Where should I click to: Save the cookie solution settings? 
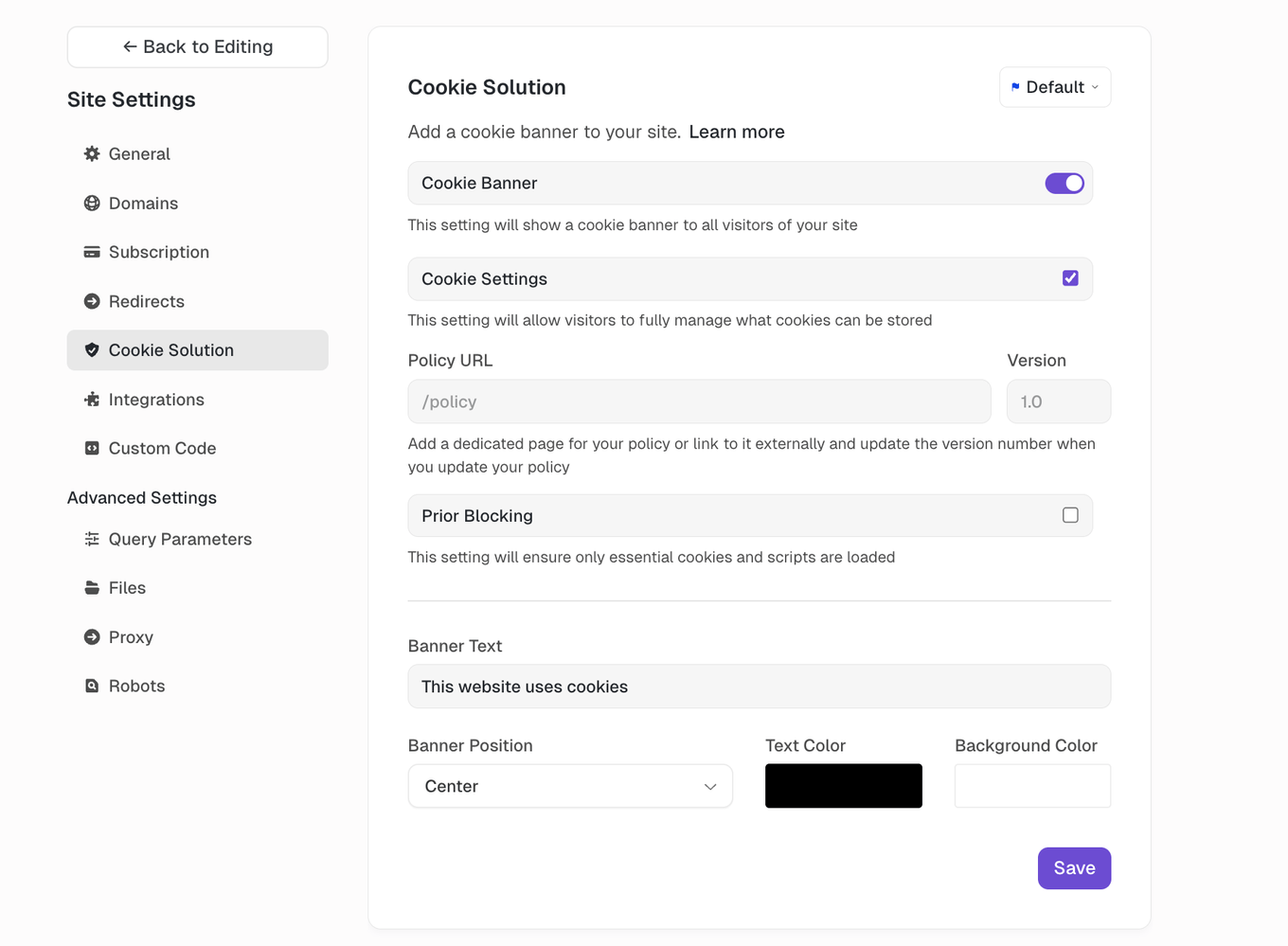click(x=1074, y=868)
